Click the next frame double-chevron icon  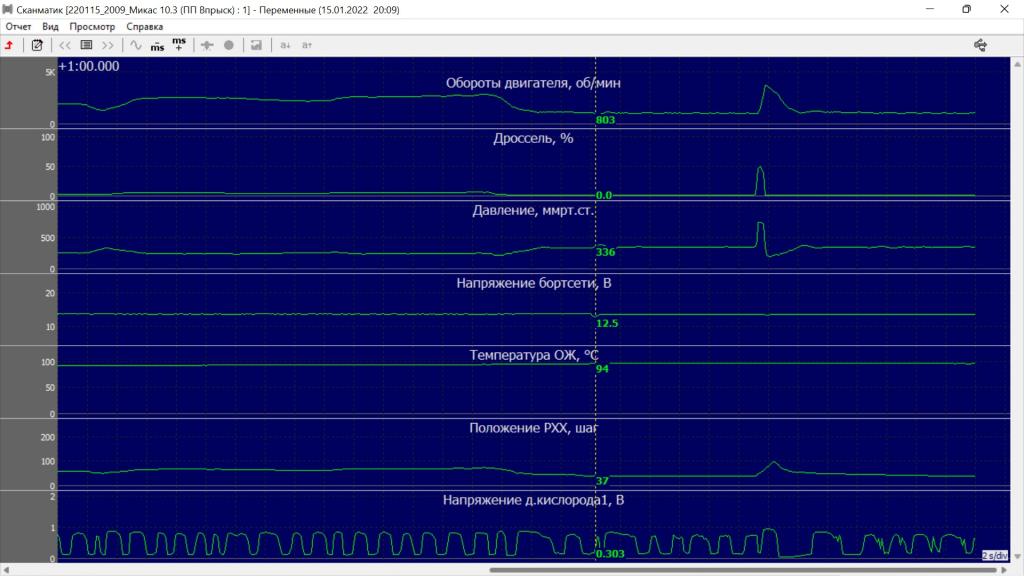pos(108,45)
